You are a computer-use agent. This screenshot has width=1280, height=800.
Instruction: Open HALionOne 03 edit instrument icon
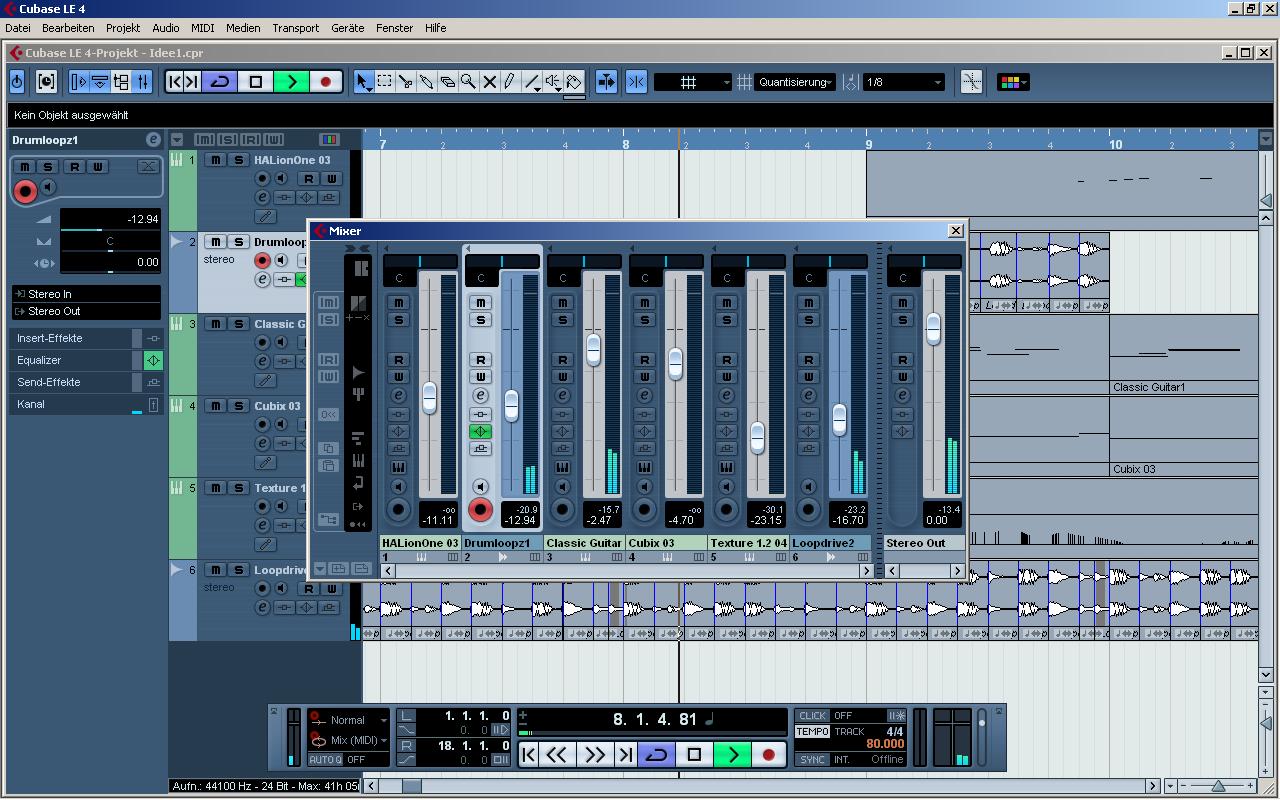264,197
